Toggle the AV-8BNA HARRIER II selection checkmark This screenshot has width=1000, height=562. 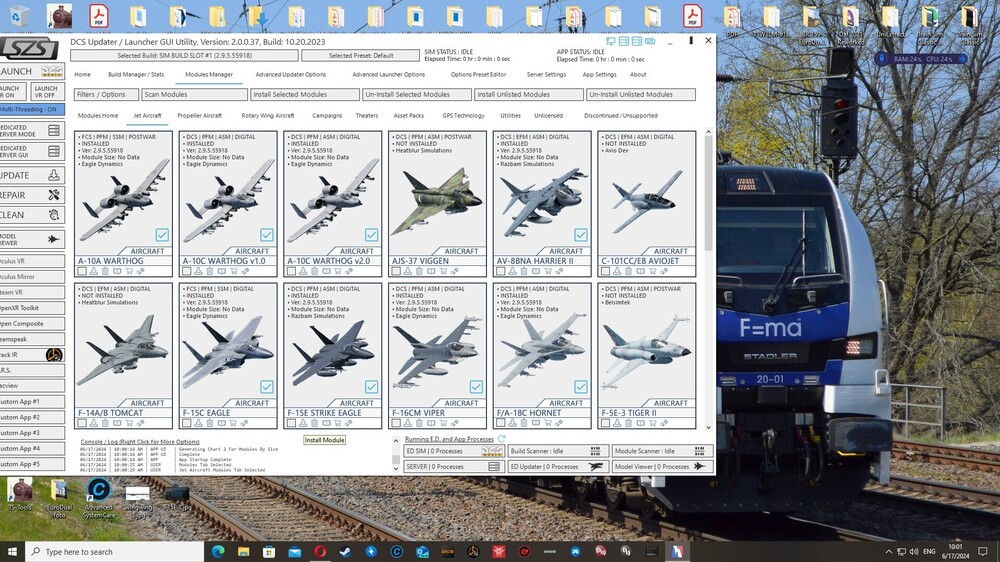point(580,235)
